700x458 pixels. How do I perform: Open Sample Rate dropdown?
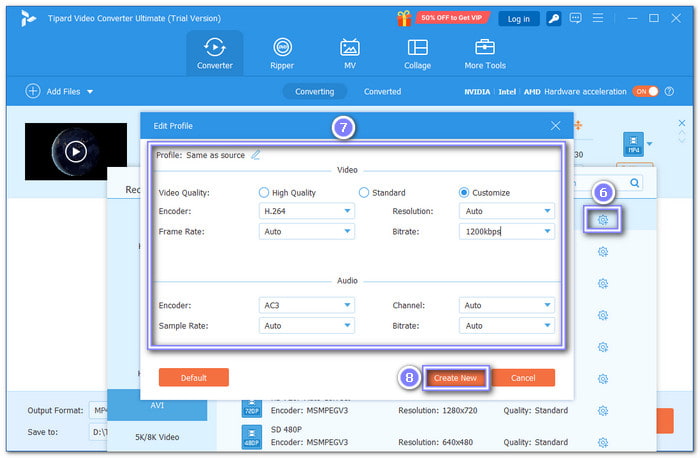coord(307,326)
